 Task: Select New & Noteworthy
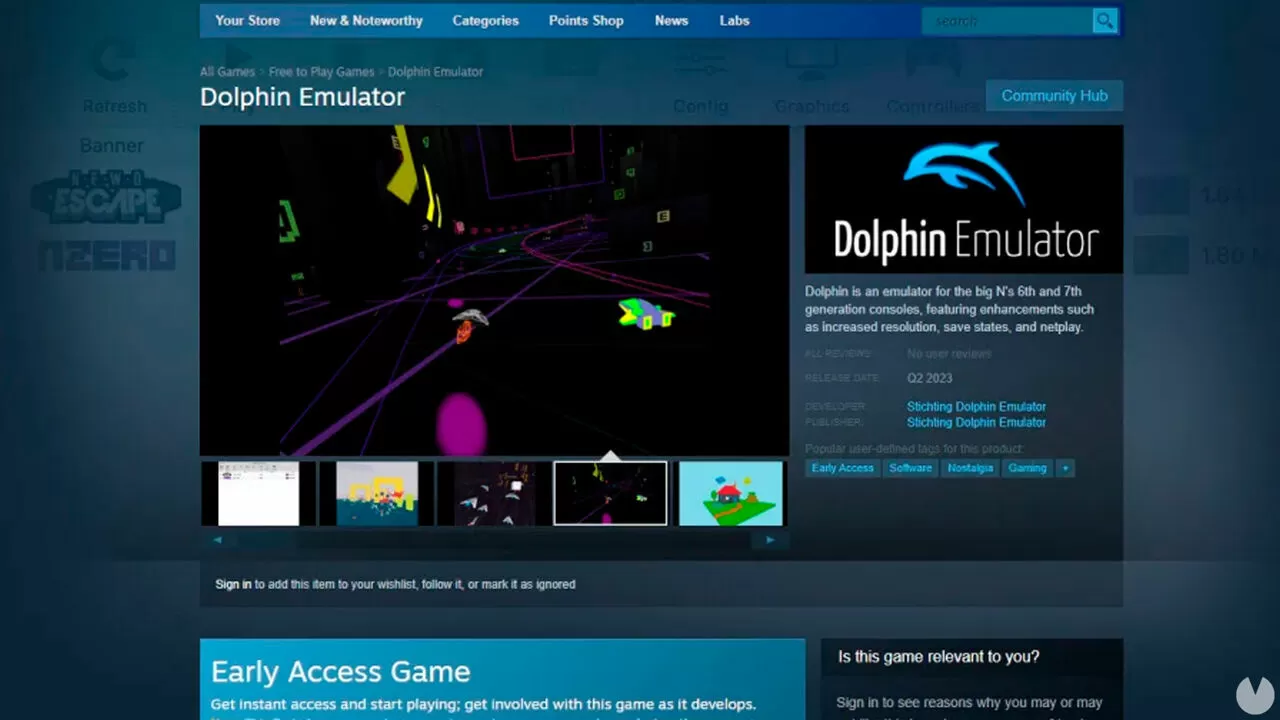point(366,20)
